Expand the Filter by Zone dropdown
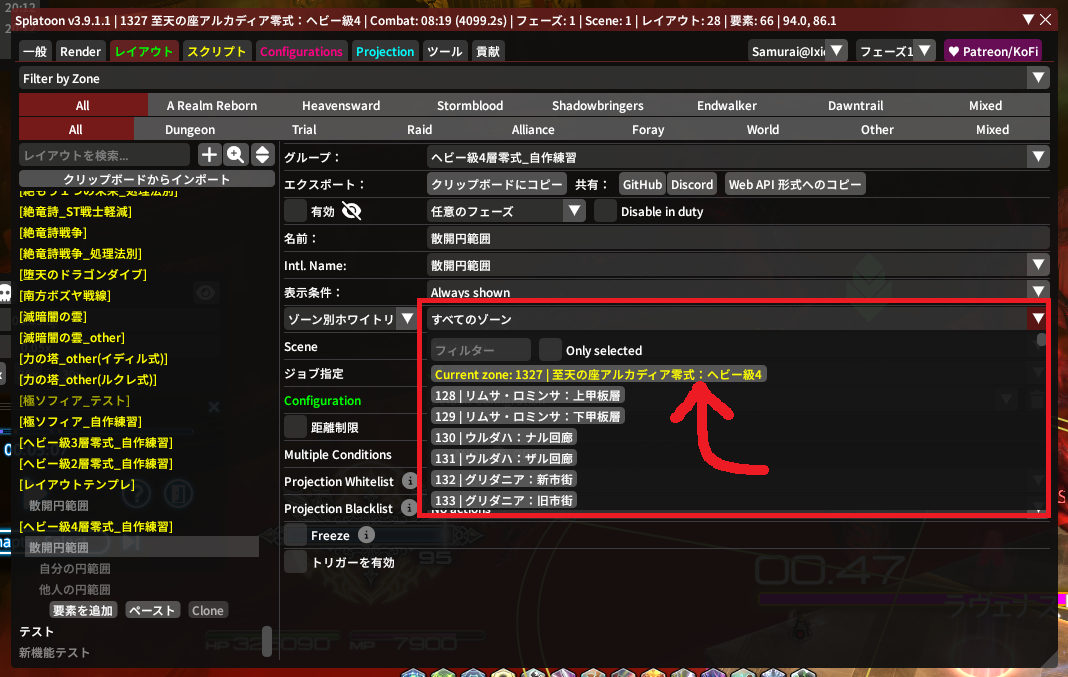This screenshot has width=1068, height=677. point(1039,78)
